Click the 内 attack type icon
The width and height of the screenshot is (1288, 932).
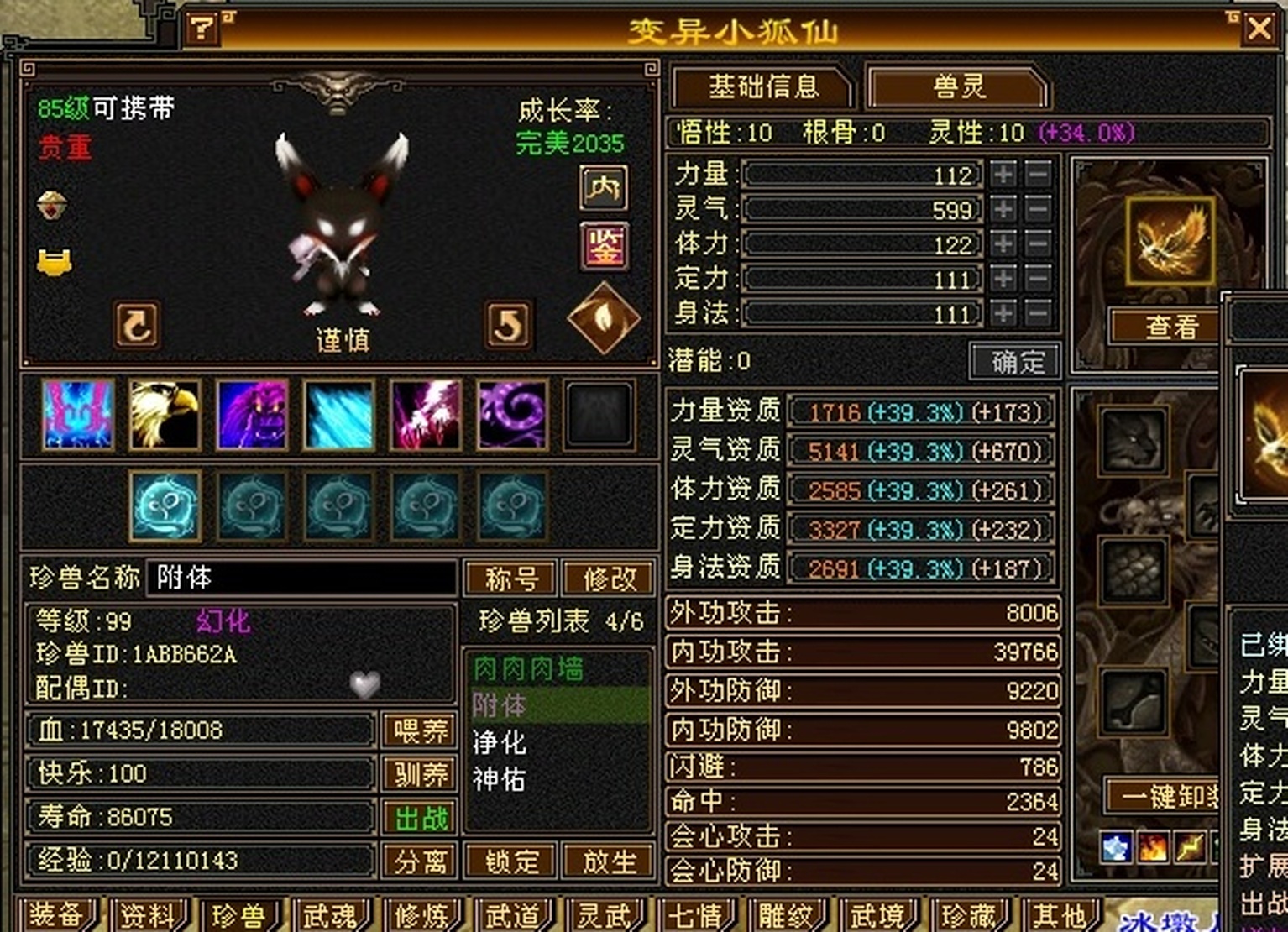tap(604, 187)
